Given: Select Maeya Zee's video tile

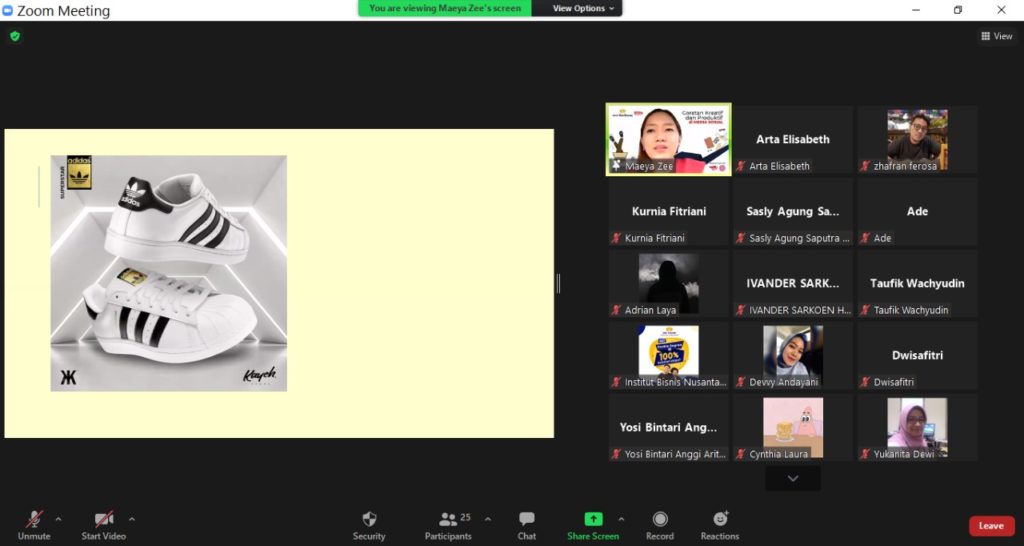Looking at the screenshot, I should [669, 139].
